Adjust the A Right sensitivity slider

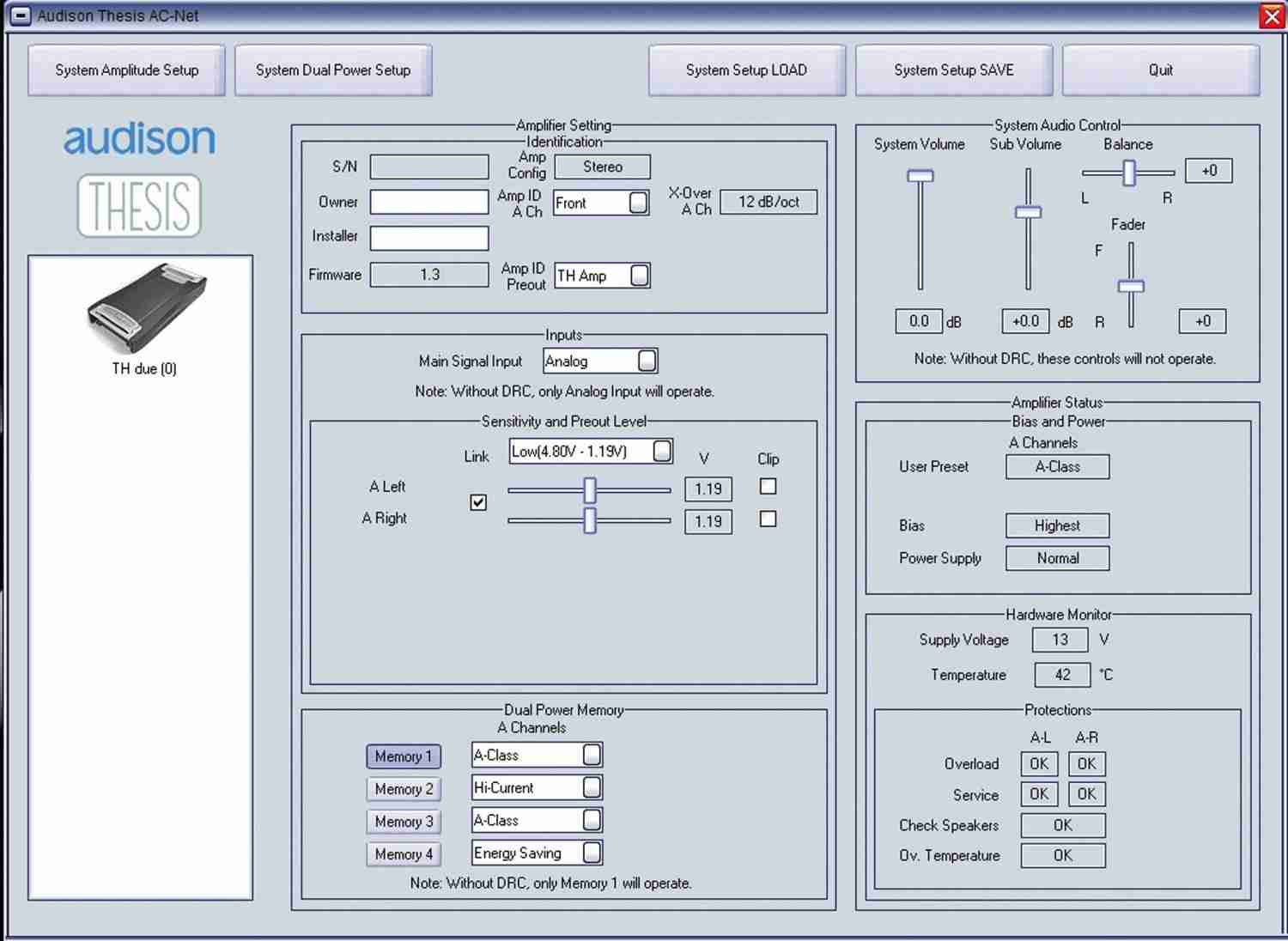pos(589,520)
